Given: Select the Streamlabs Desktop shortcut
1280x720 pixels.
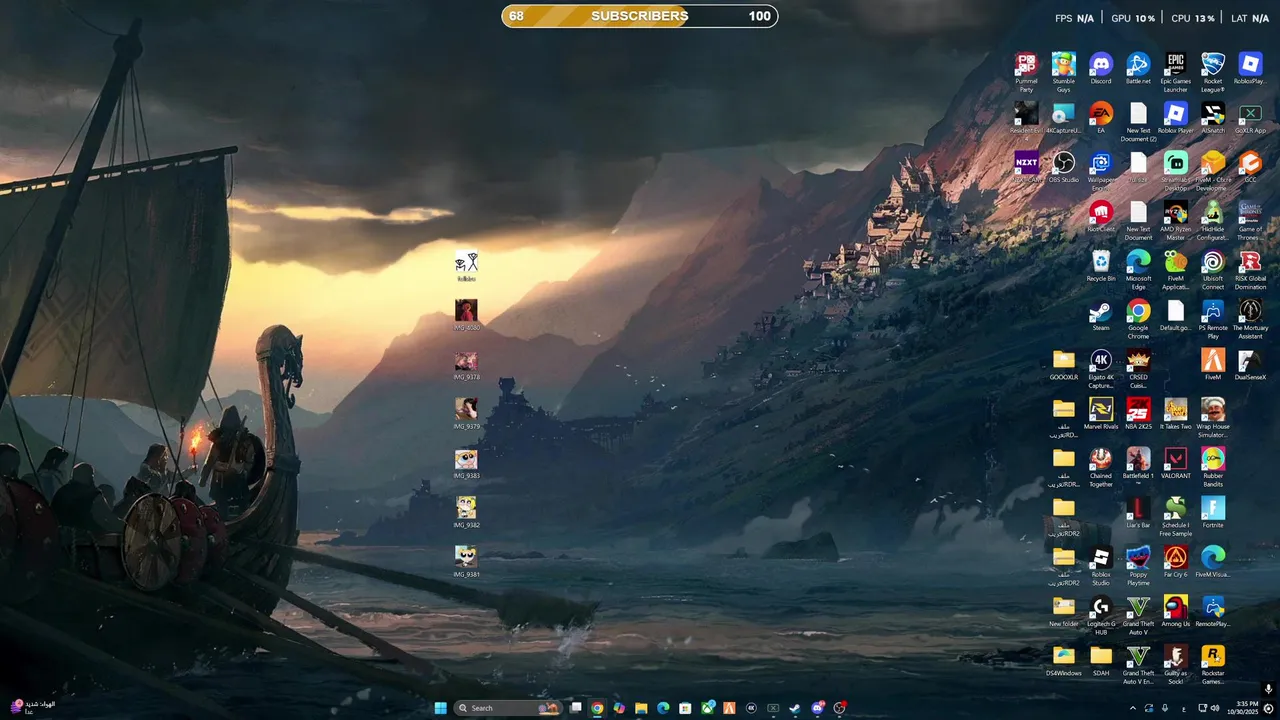Looking at the screenshot, I should tap(1175, 170).
